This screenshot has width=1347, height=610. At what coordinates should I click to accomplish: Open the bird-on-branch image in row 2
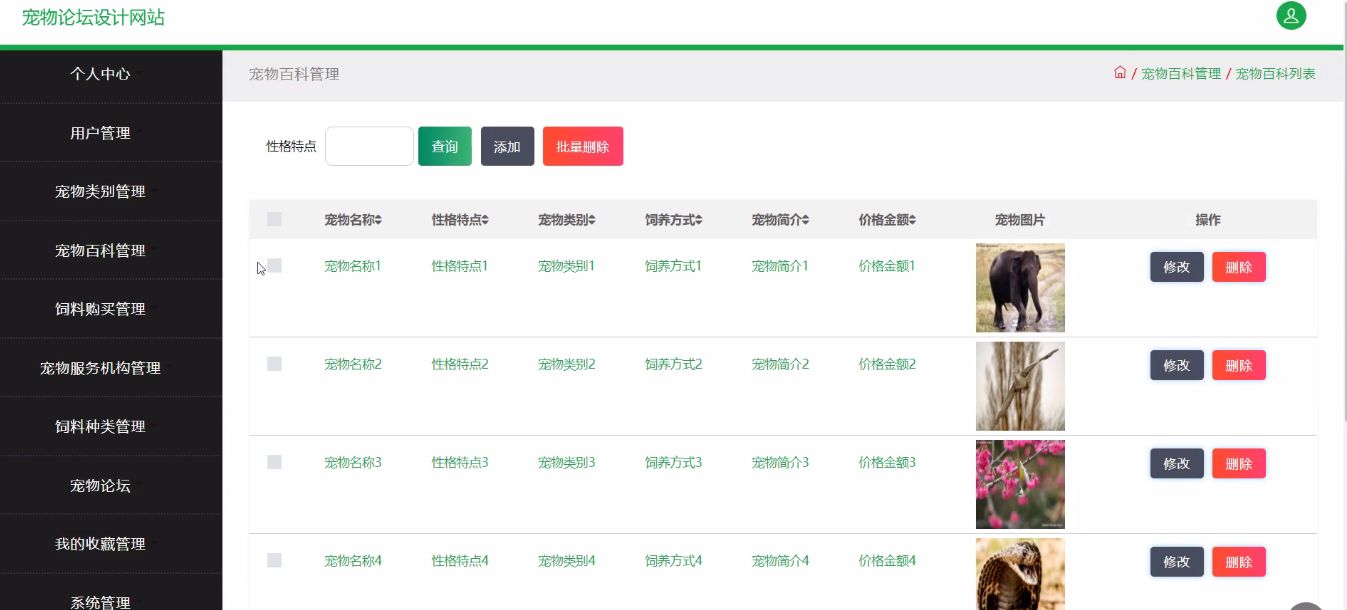pyautogui.click(x=1020, y=386)
